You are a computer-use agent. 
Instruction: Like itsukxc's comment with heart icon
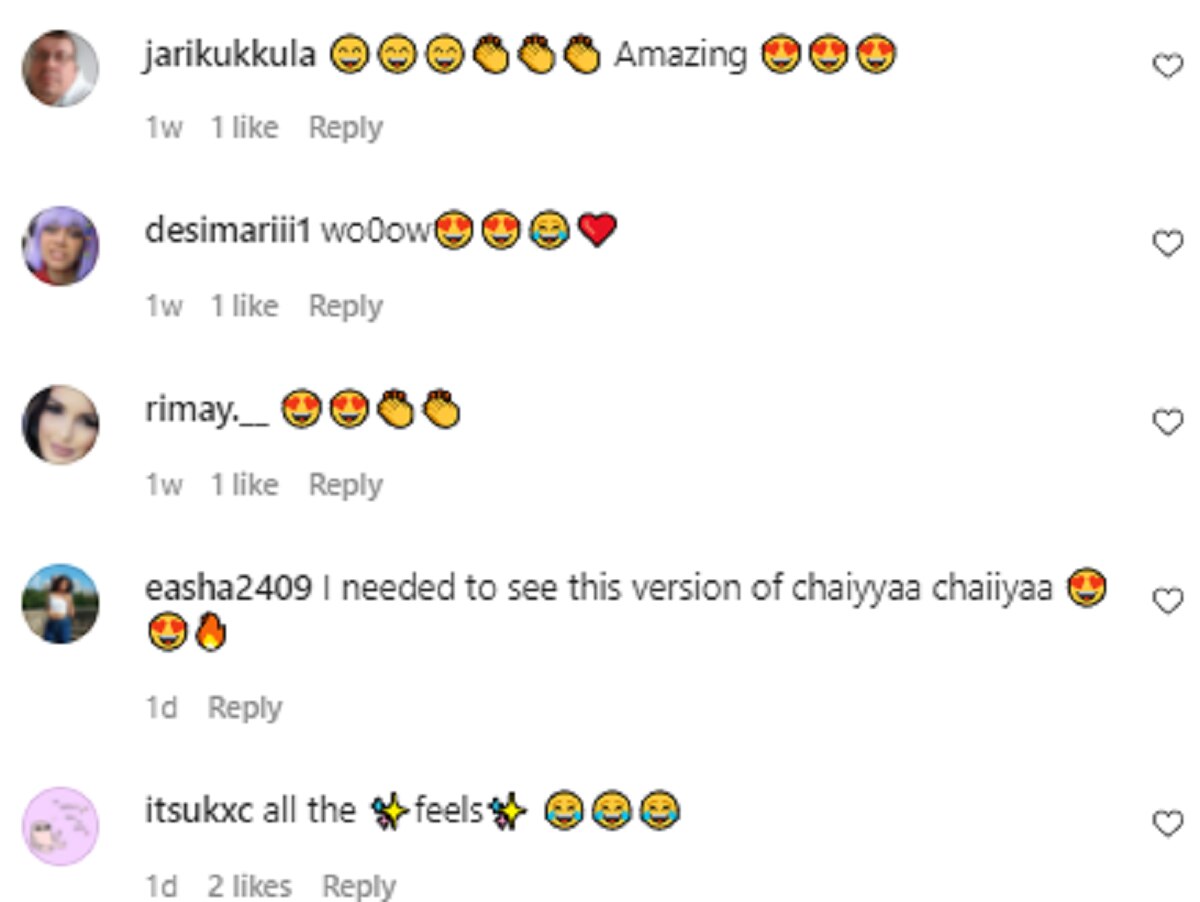pos(1167,823)
